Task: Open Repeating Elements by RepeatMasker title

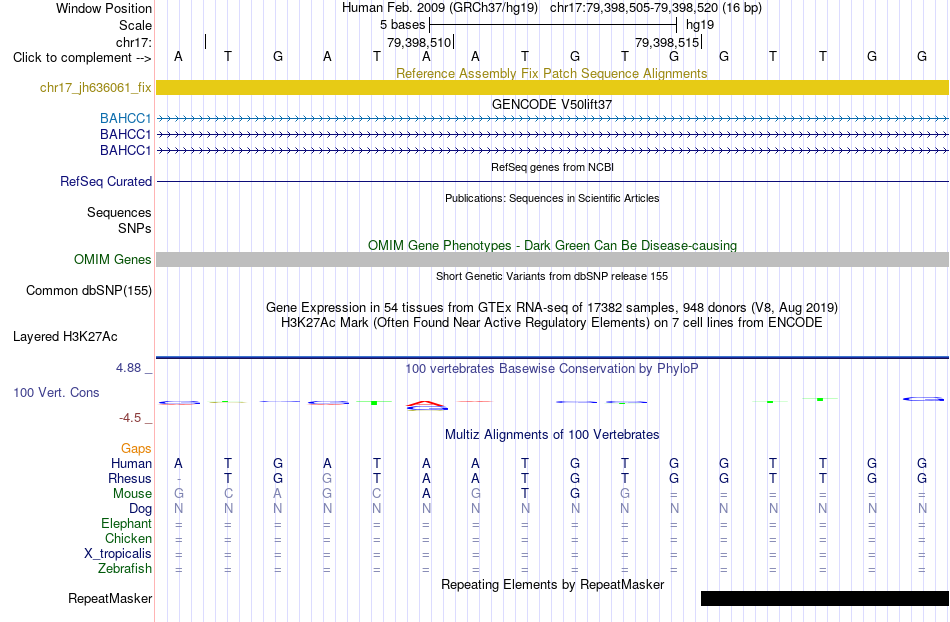Action: 552,584
